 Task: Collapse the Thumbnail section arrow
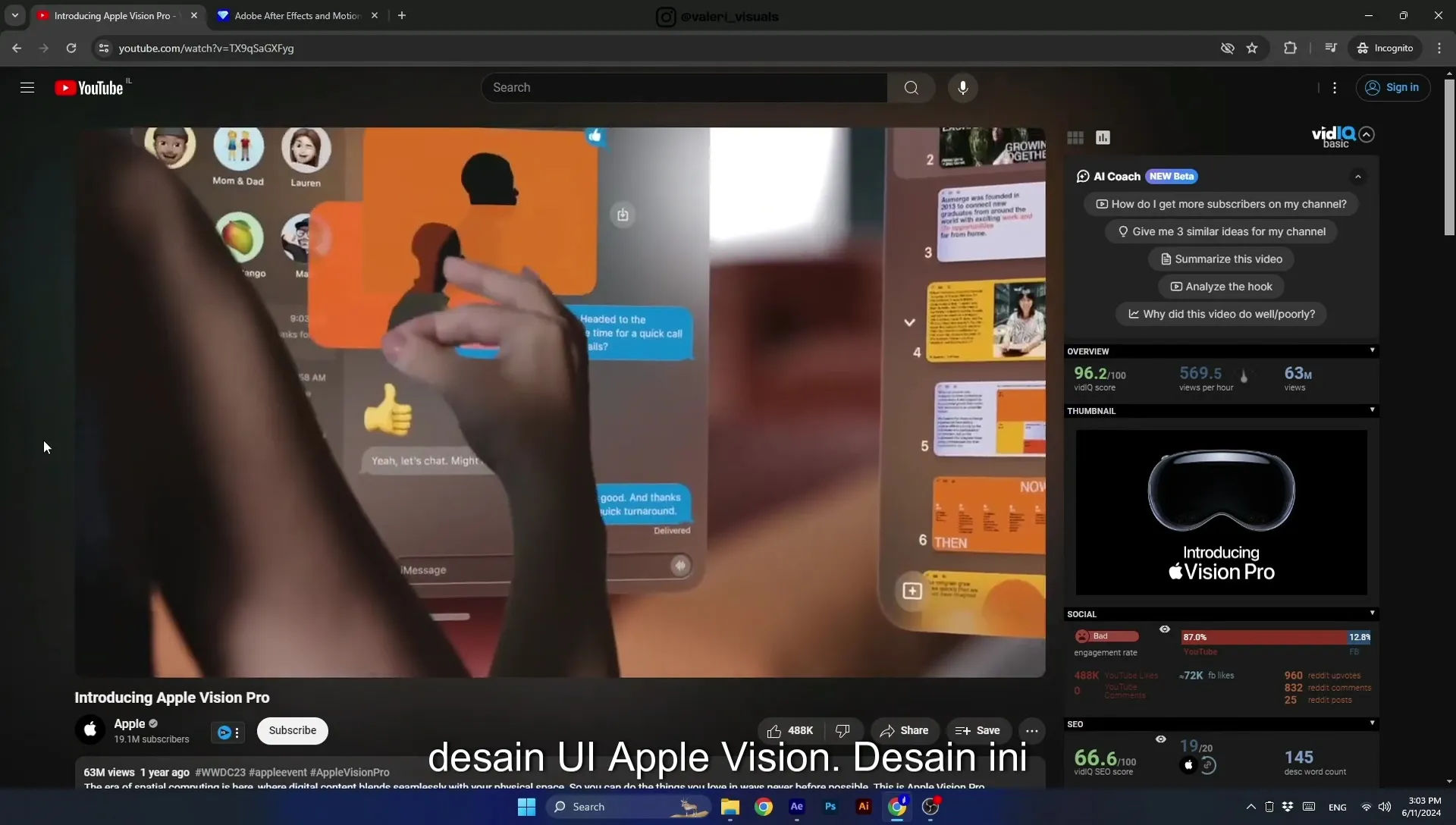1372,410
